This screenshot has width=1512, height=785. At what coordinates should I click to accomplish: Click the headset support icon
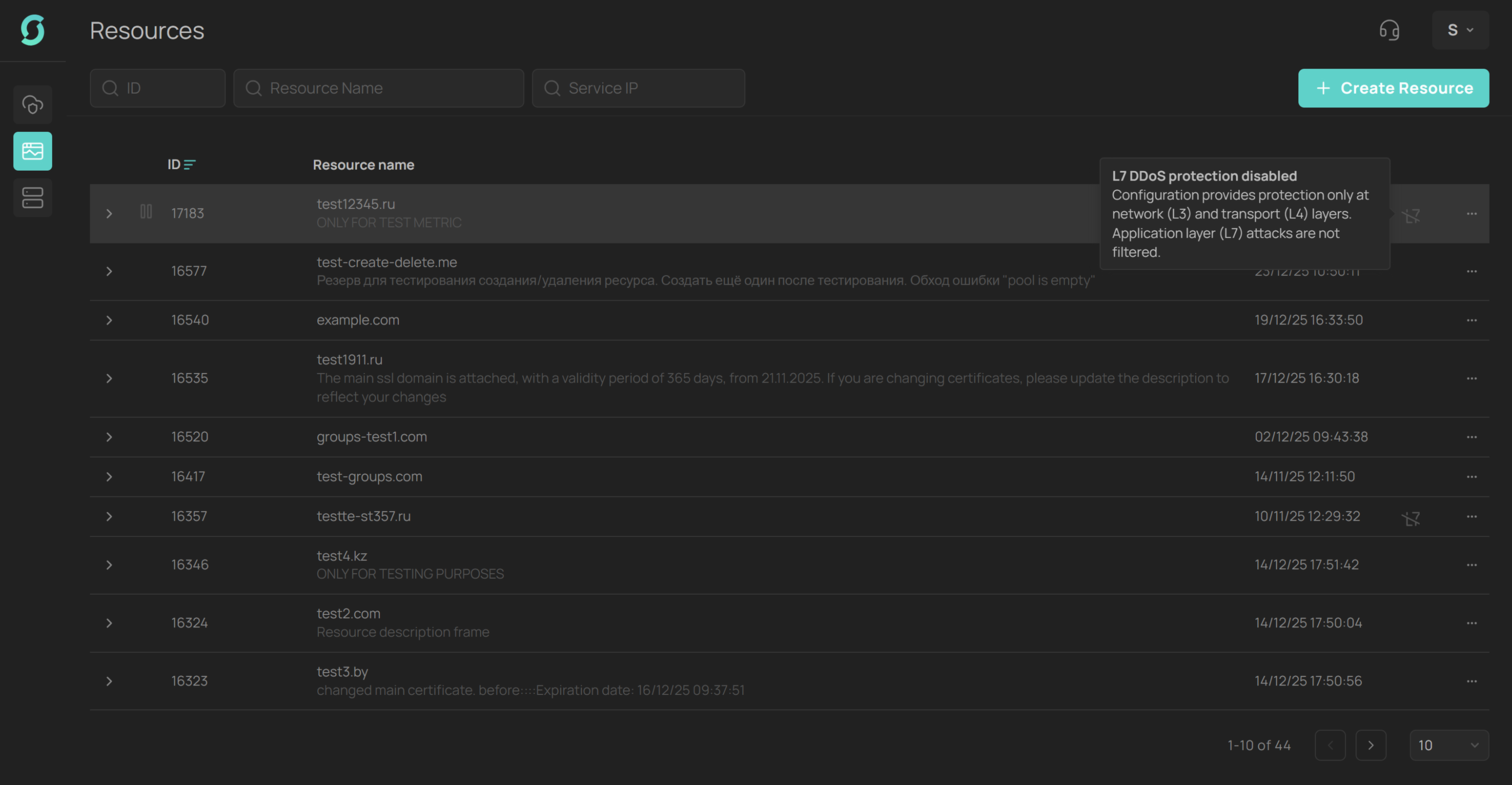[x=1389, y=30]
